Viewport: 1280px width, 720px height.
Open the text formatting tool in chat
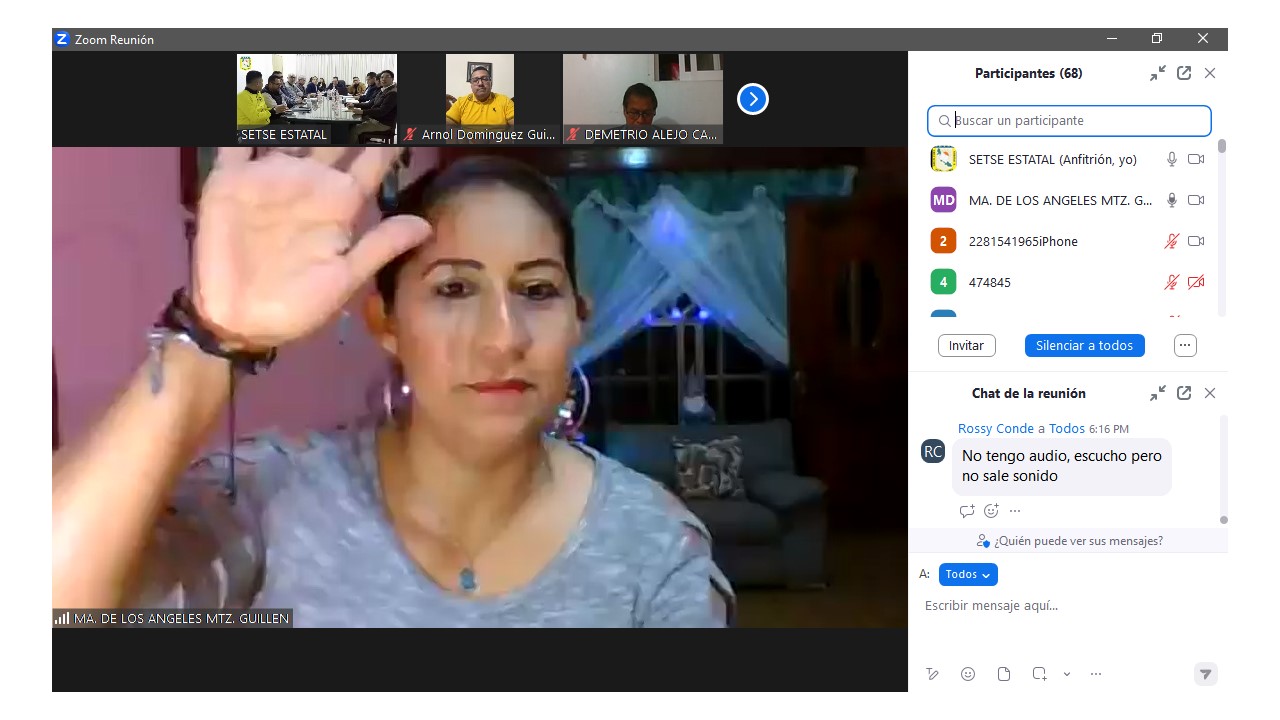932,674
